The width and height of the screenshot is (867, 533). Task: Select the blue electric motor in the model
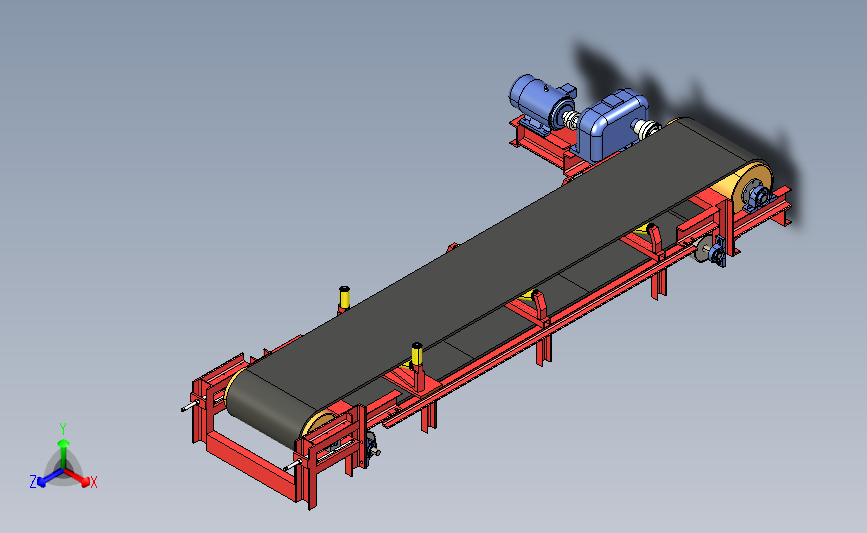(x=540, y=104)
